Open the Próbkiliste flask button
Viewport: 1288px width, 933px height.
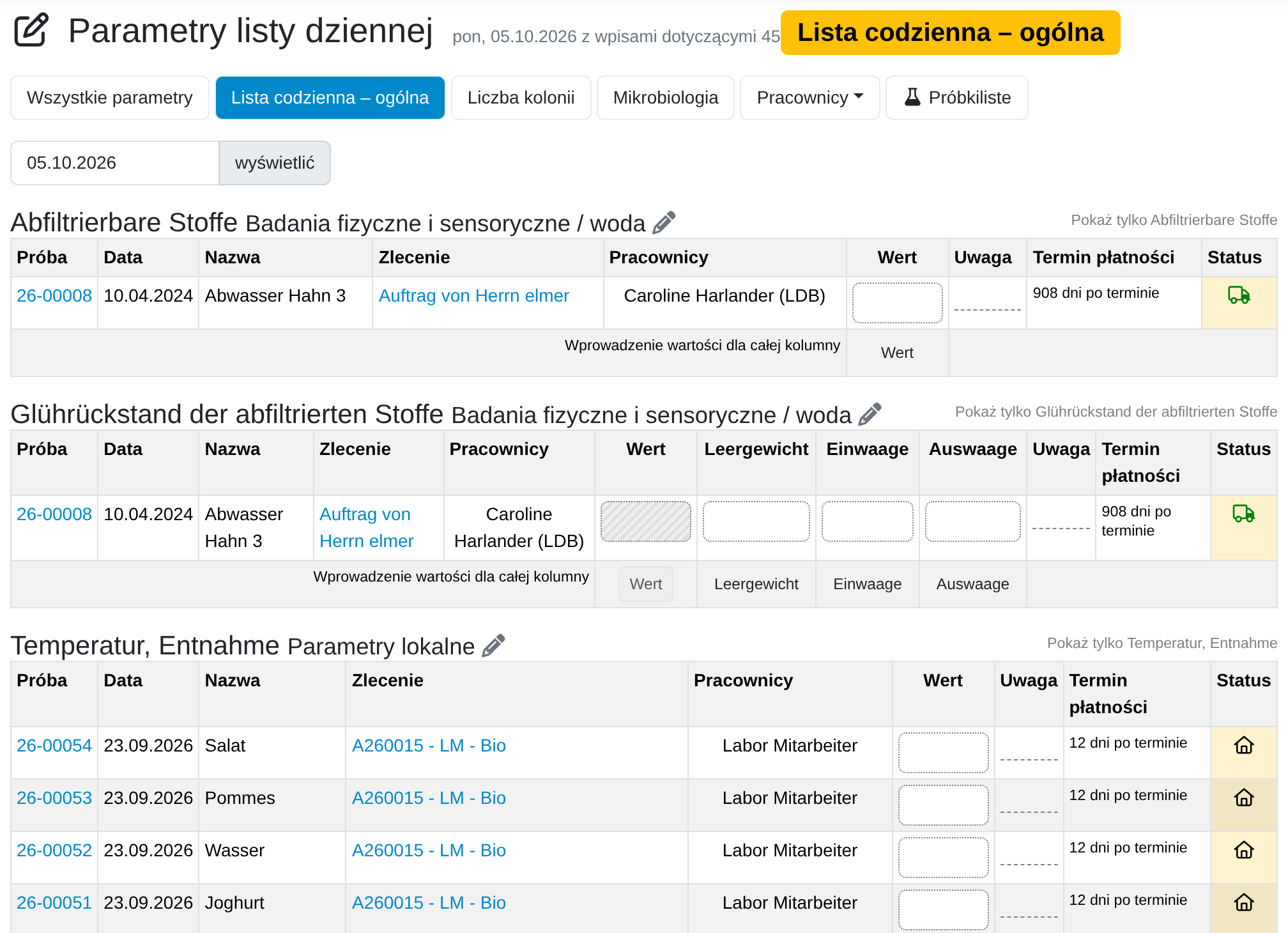pyautogui.click(x=956, y=98)
